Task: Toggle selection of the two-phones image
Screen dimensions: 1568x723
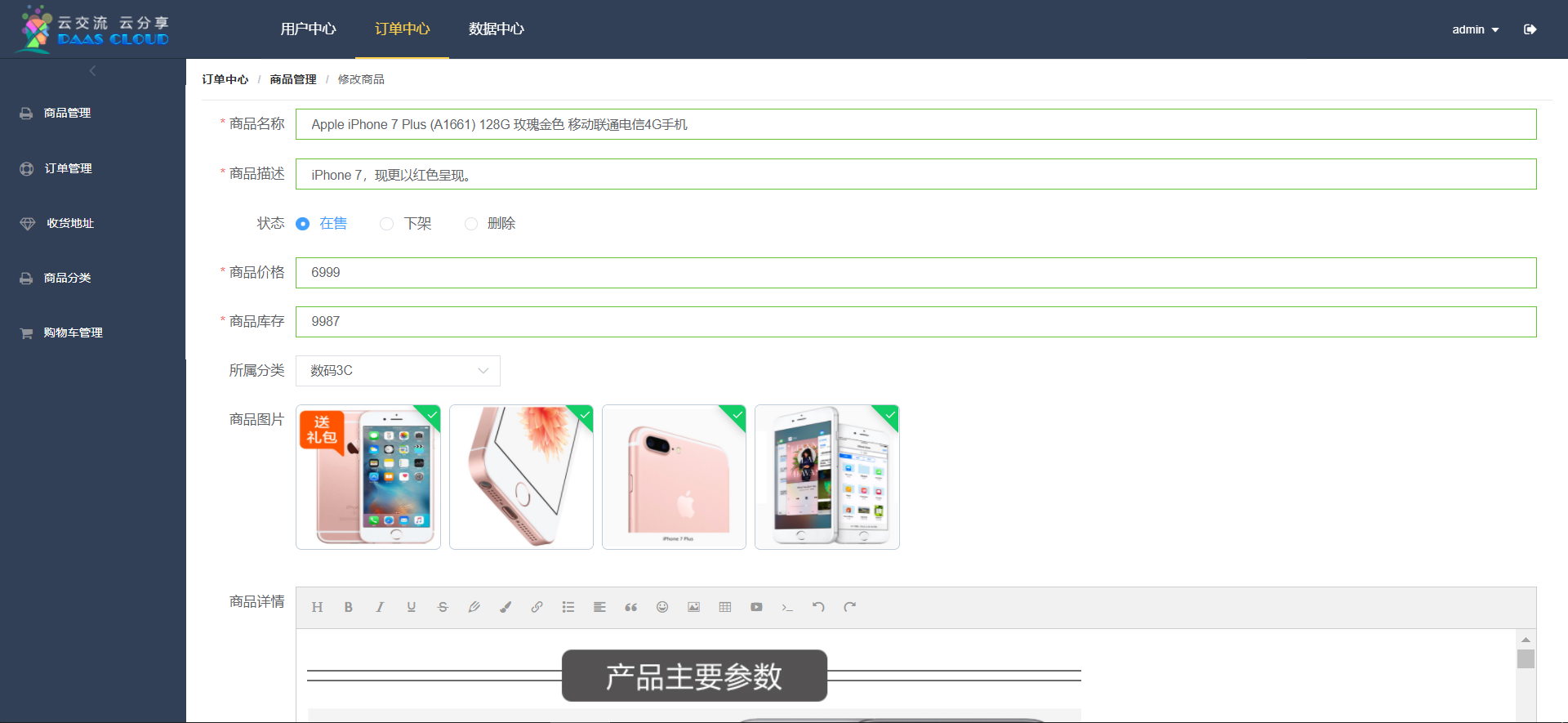Action: pyautogui.click(x=827, y=477)
